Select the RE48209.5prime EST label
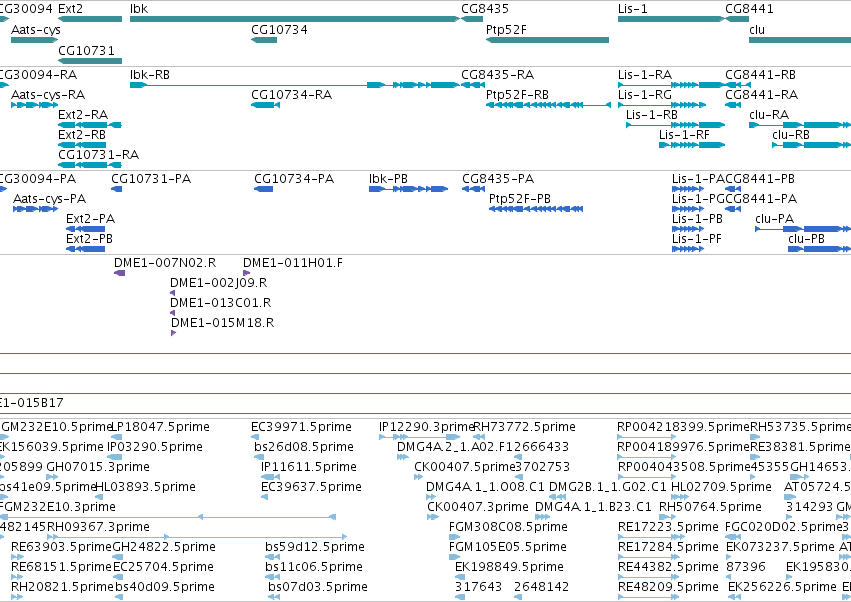Viewport: 851px width, 602px height. (x=668, y=587)
